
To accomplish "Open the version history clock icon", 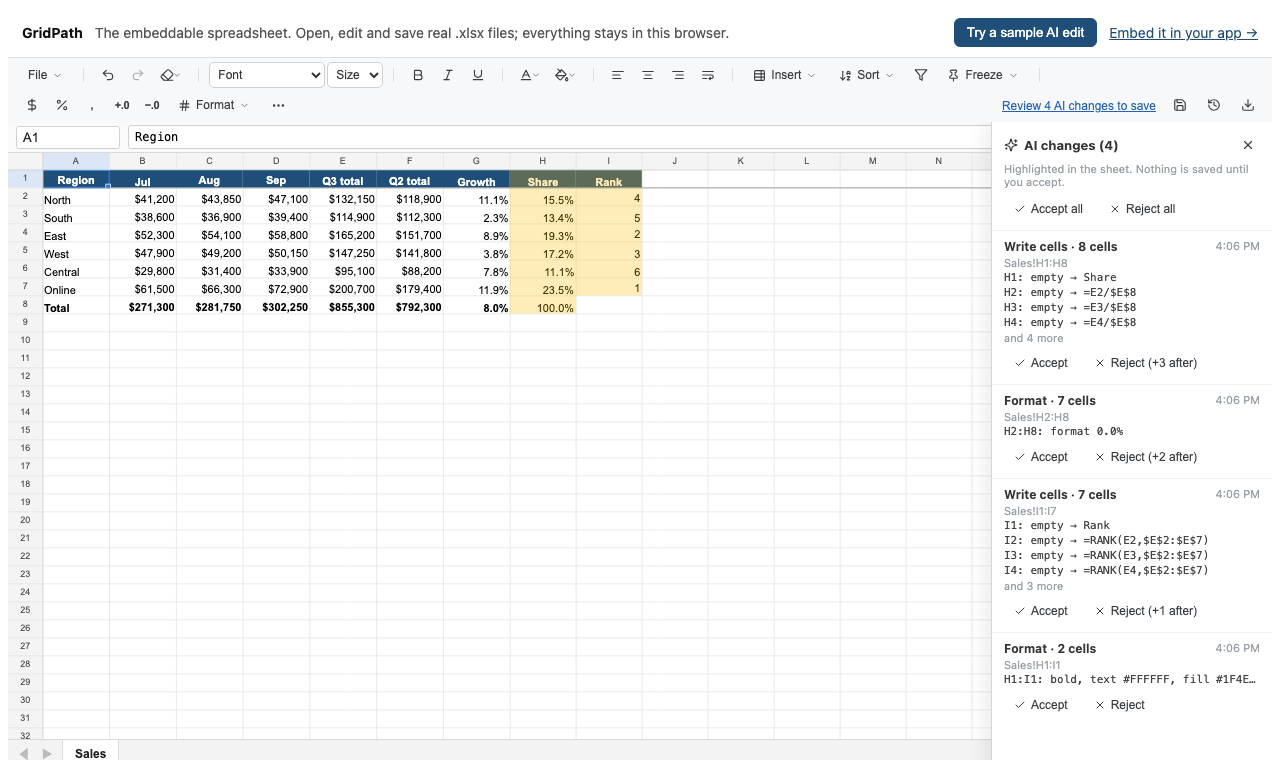I will click(x=1214, y=105).
